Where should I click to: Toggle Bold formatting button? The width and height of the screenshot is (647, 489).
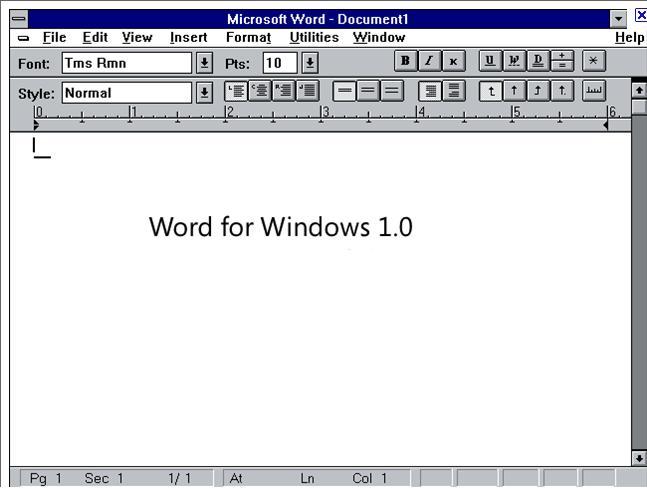(405, 61)
